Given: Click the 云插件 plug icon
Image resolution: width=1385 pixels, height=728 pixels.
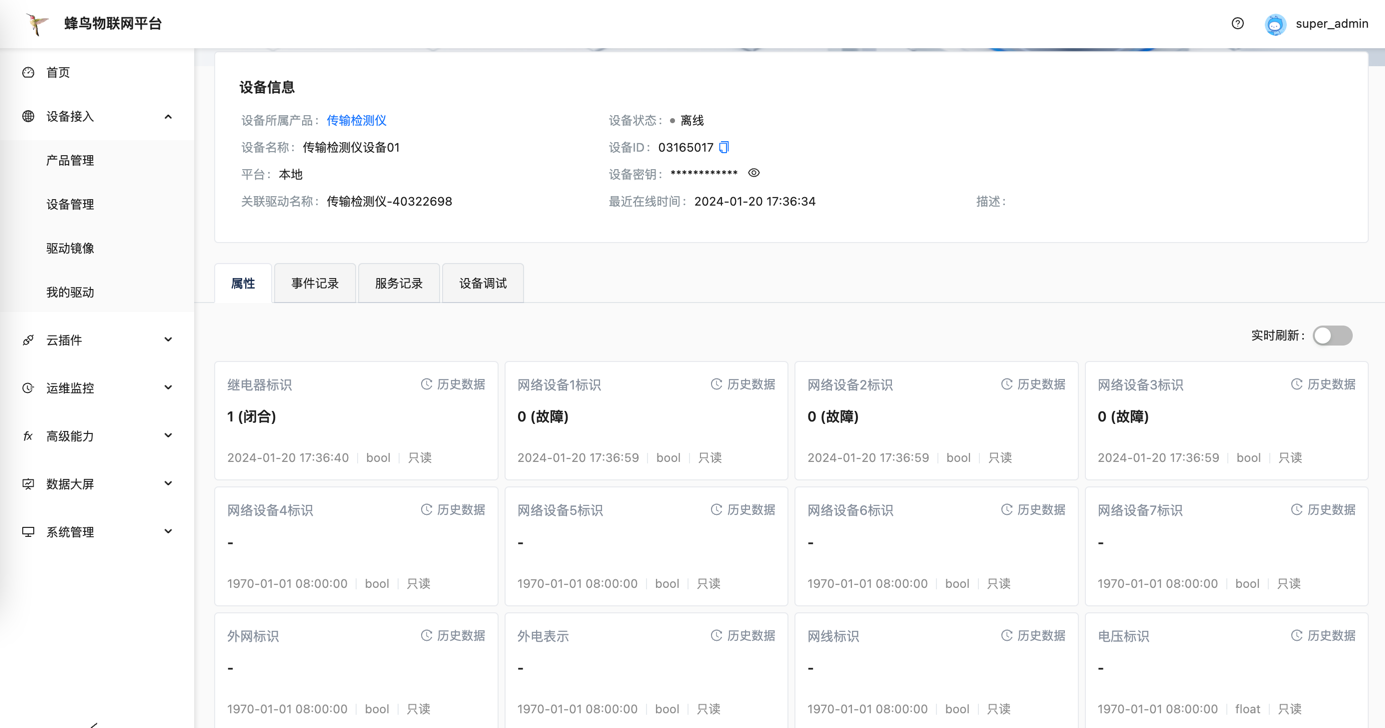Looking at the screenshot, I should tap(28, 340).
